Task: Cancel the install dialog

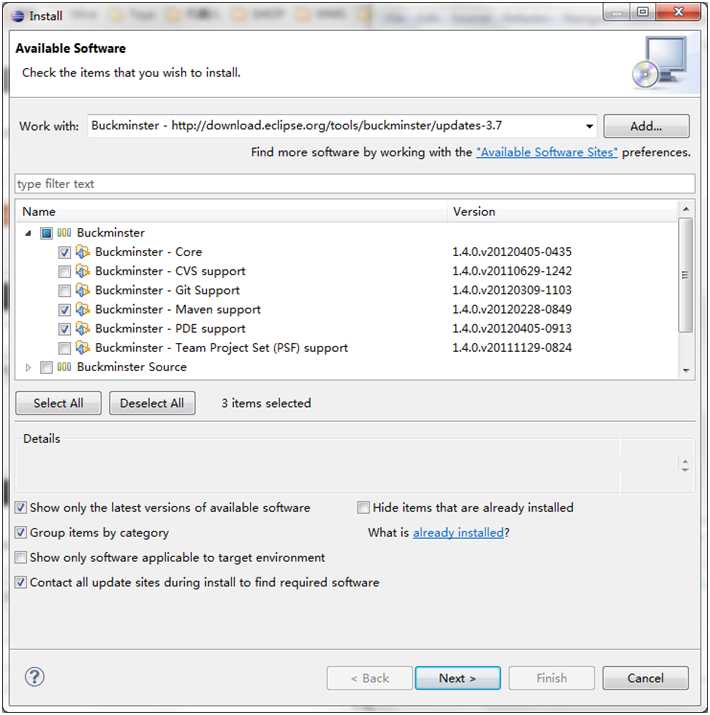Action: (645, 678)
